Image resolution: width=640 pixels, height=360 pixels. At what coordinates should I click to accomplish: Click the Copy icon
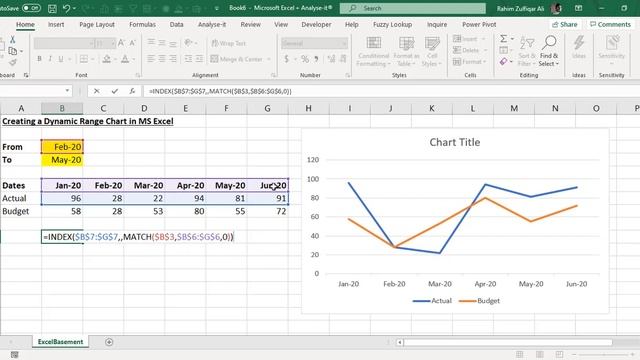[x=13, y=51]
